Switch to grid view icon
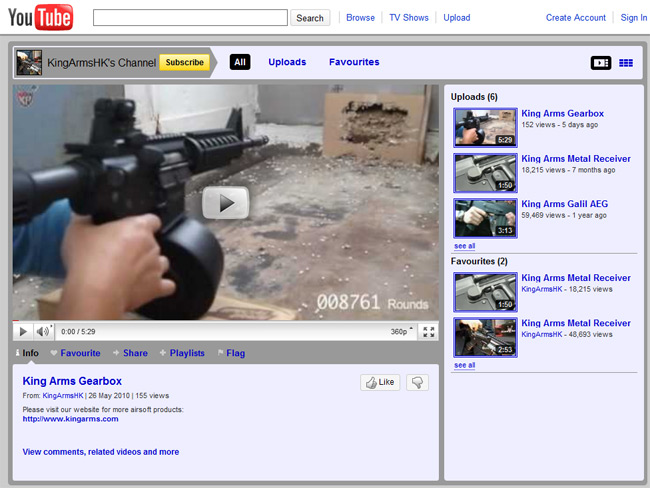The width and height of the screenshot is (650, 488). [626, 62]
